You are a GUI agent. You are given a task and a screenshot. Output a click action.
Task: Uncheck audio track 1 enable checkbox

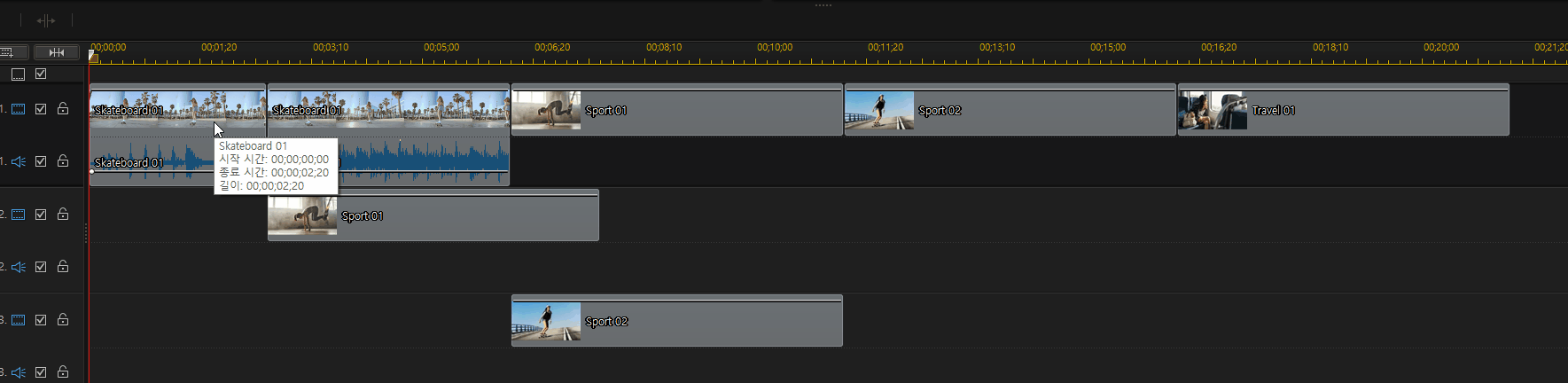[x=41, y=161]
